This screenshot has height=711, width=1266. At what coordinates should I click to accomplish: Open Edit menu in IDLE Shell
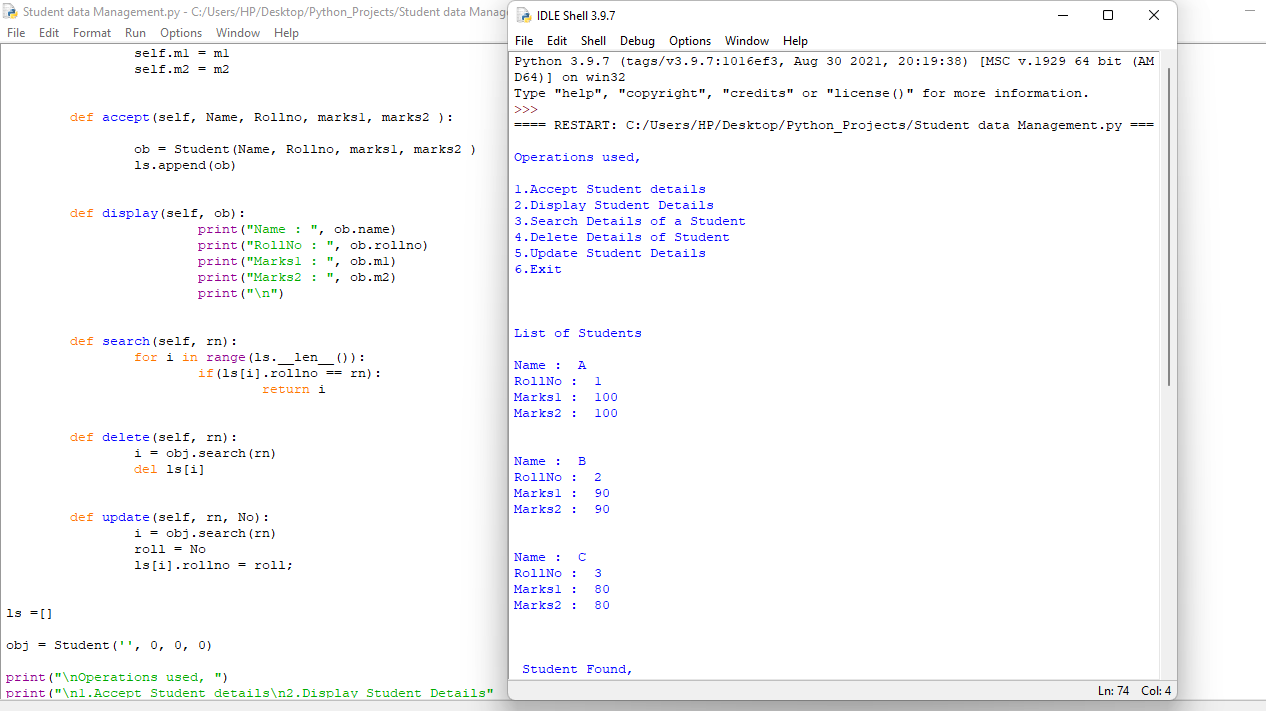tap(557, 41)
